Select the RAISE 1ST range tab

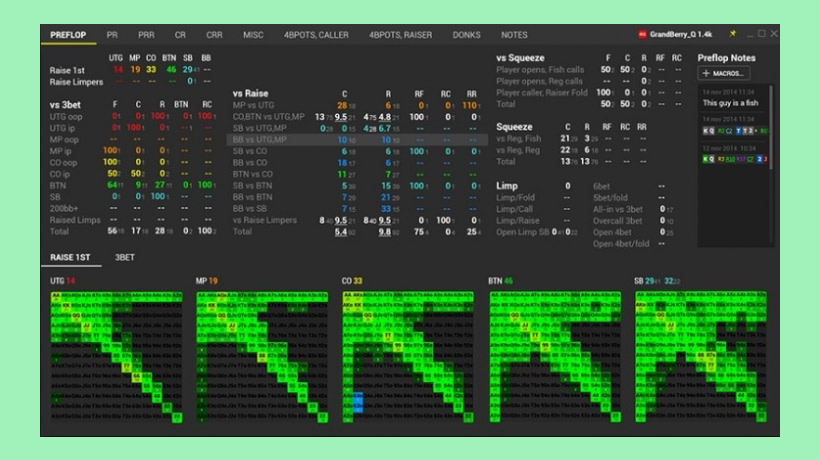tap(70, 257)
